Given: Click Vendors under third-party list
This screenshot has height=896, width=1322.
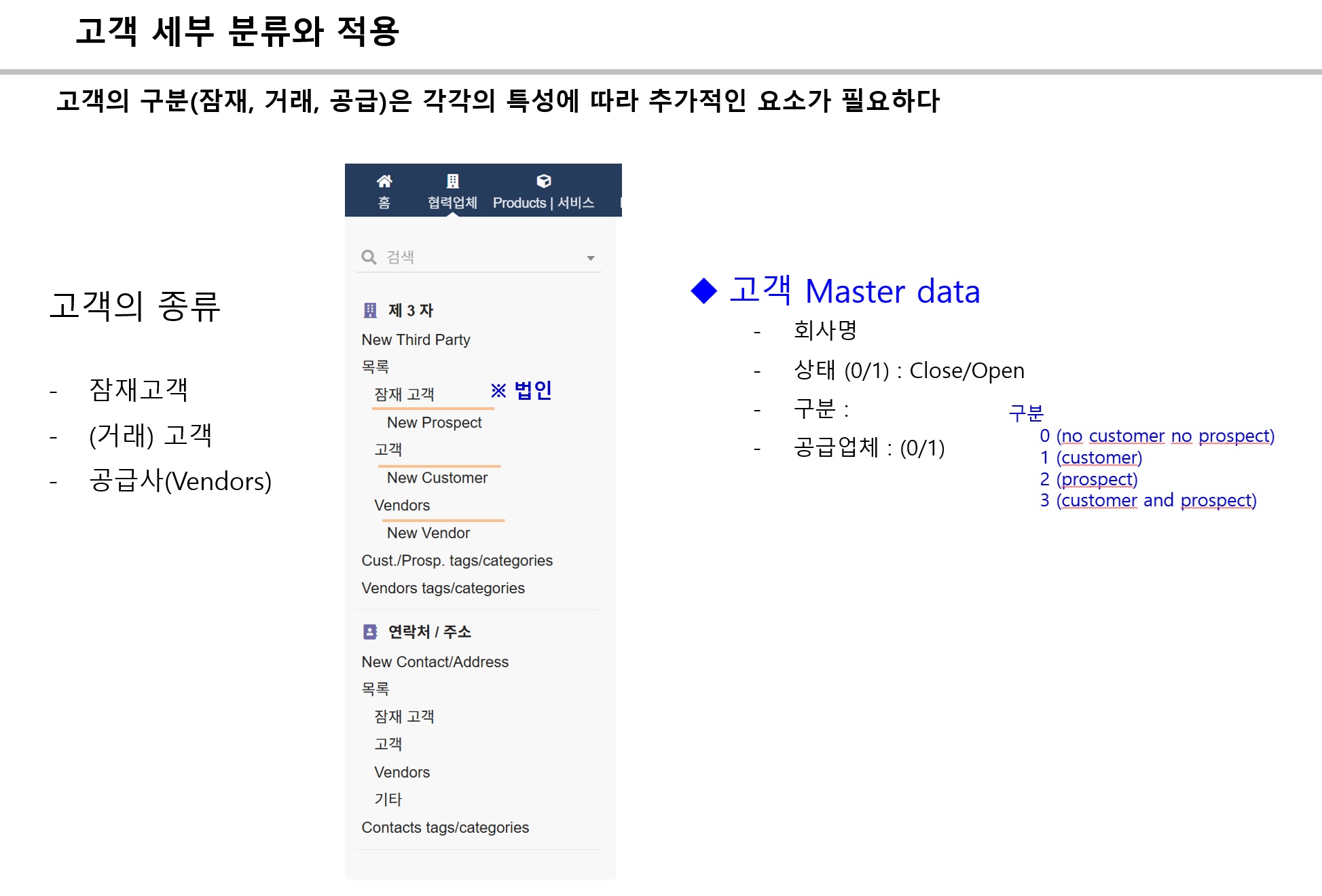Looking at the screenshot, I should pos(401,505).
